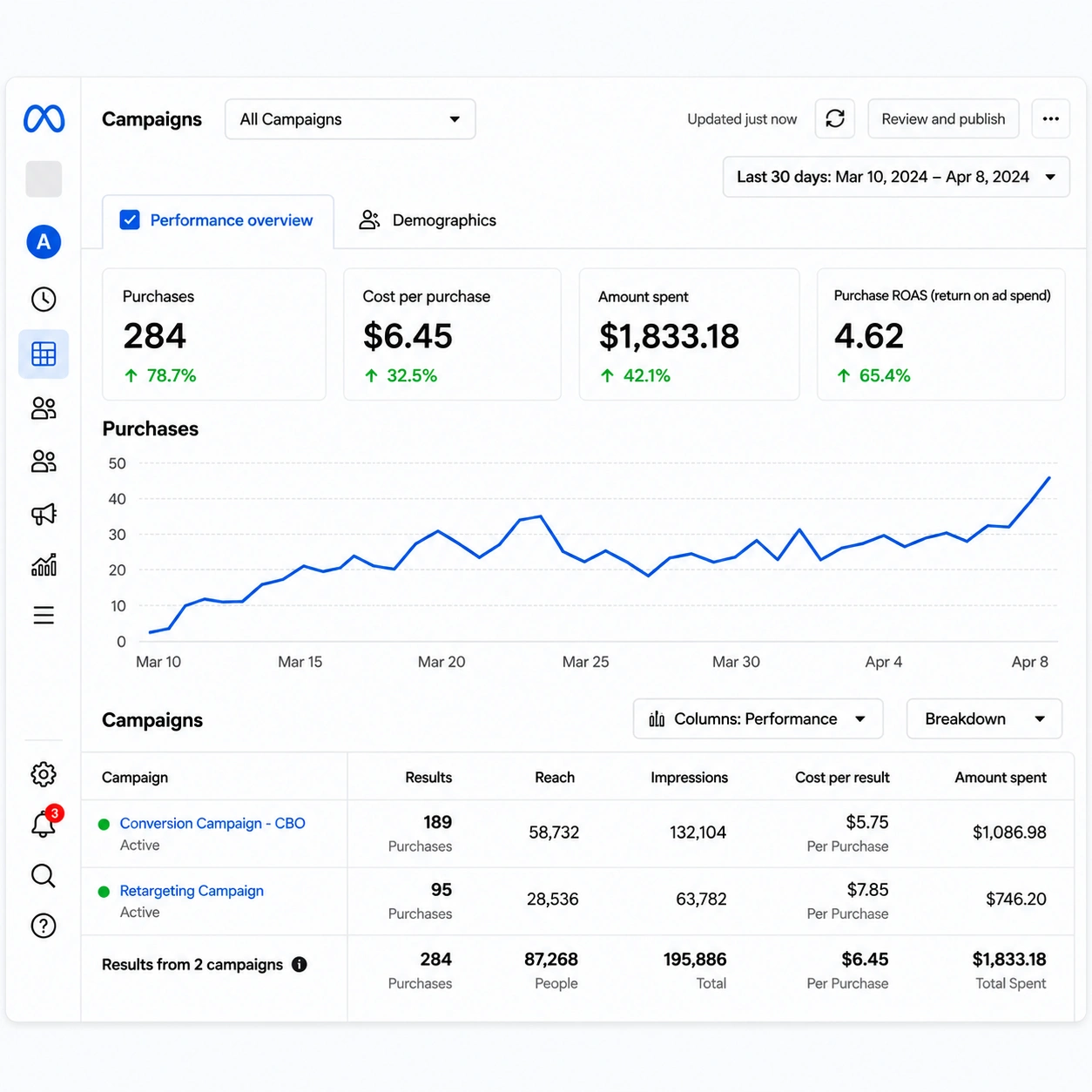The image size is (1092, 1092).
Task: Switch to the Demographics tab
Action: pos(428,220)
